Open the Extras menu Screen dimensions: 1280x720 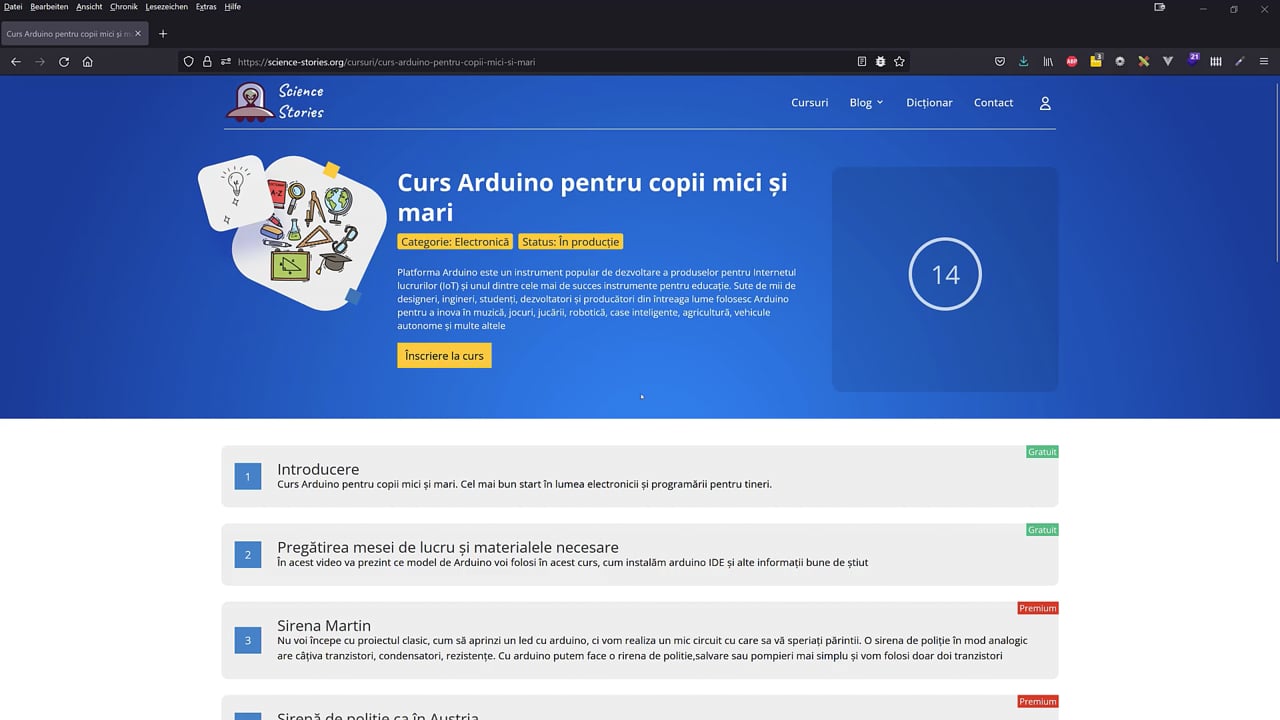point(206,7)
